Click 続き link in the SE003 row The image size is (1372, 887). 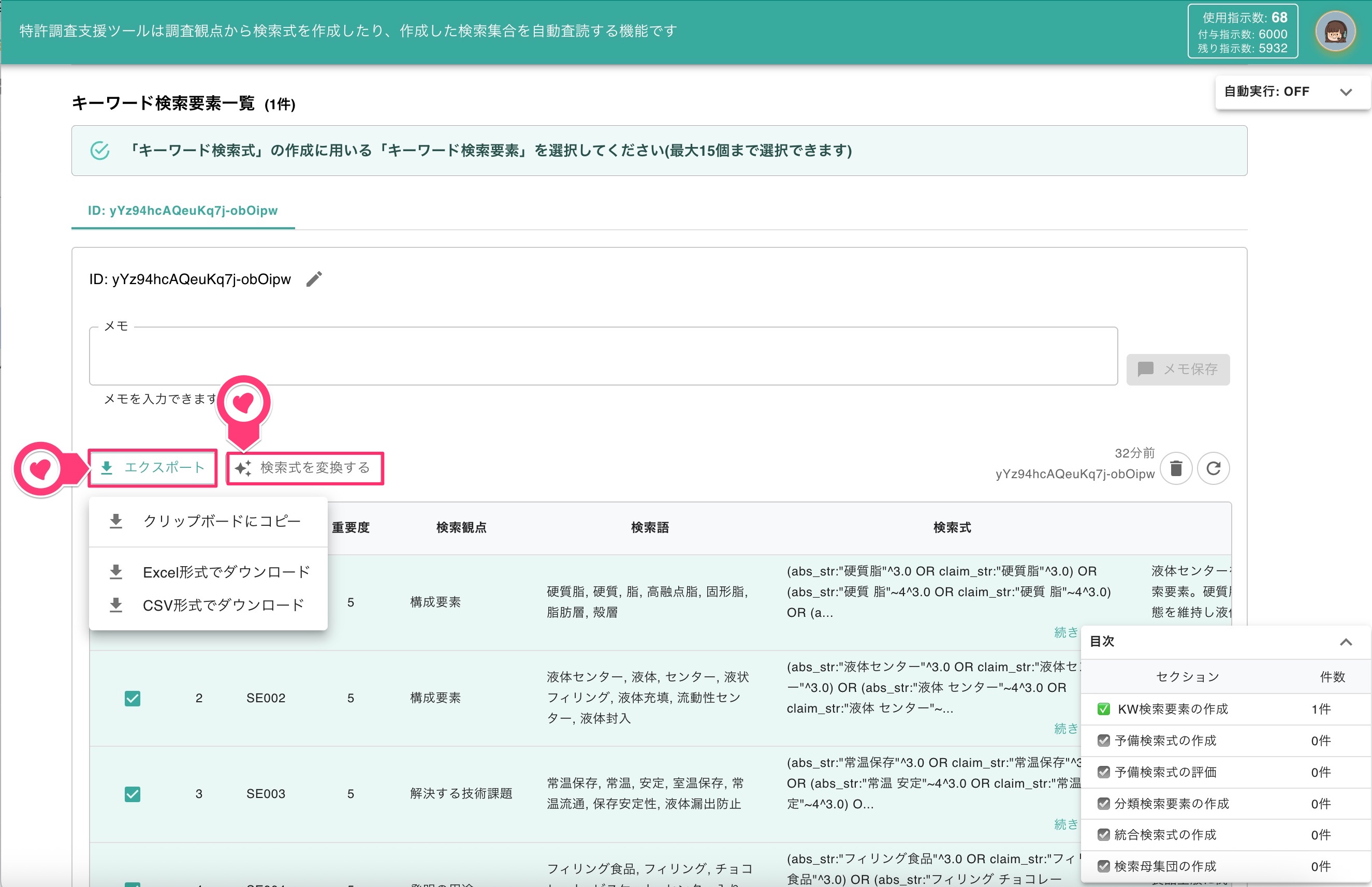pyautogui.click(x=1066, y=824)
